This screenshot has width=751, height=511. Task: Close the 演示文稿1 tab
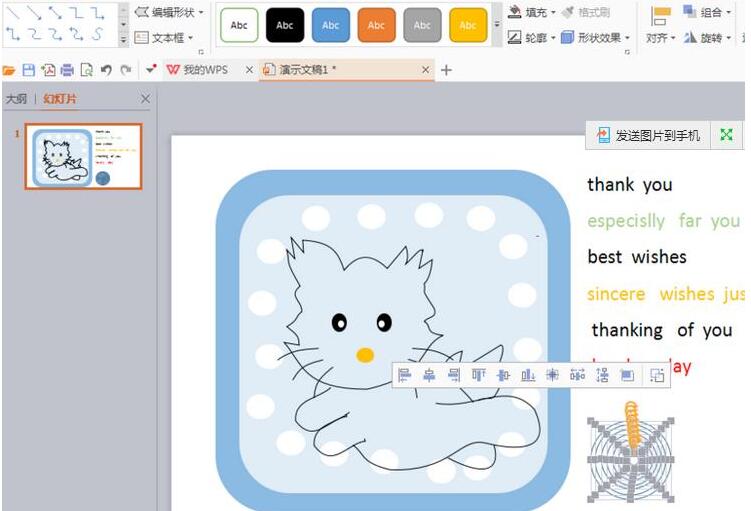pos(425,70)
